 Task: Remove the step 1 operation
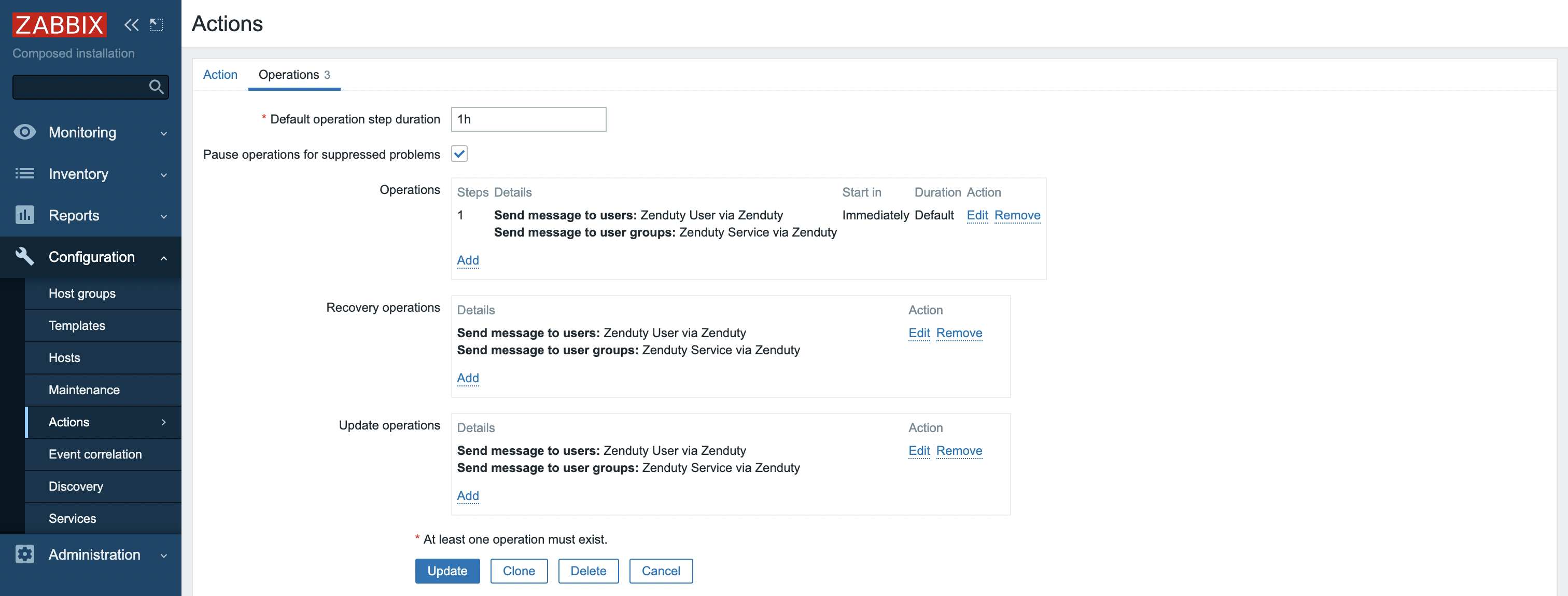pyautogui.click(x=1016, y=215)
